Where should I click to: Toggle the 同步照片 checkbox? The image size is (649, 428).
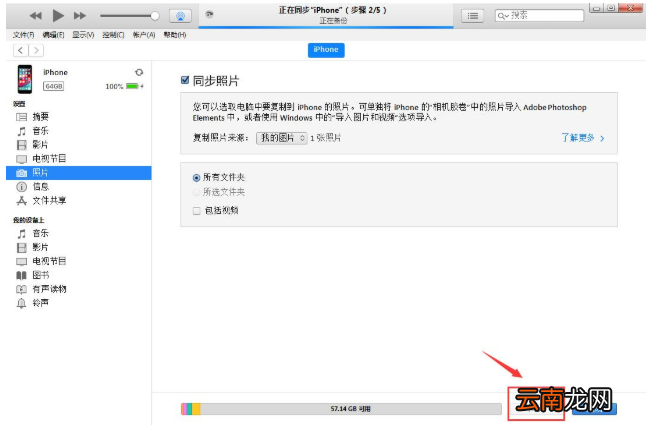pyautogui.click(x=185, y=80)
